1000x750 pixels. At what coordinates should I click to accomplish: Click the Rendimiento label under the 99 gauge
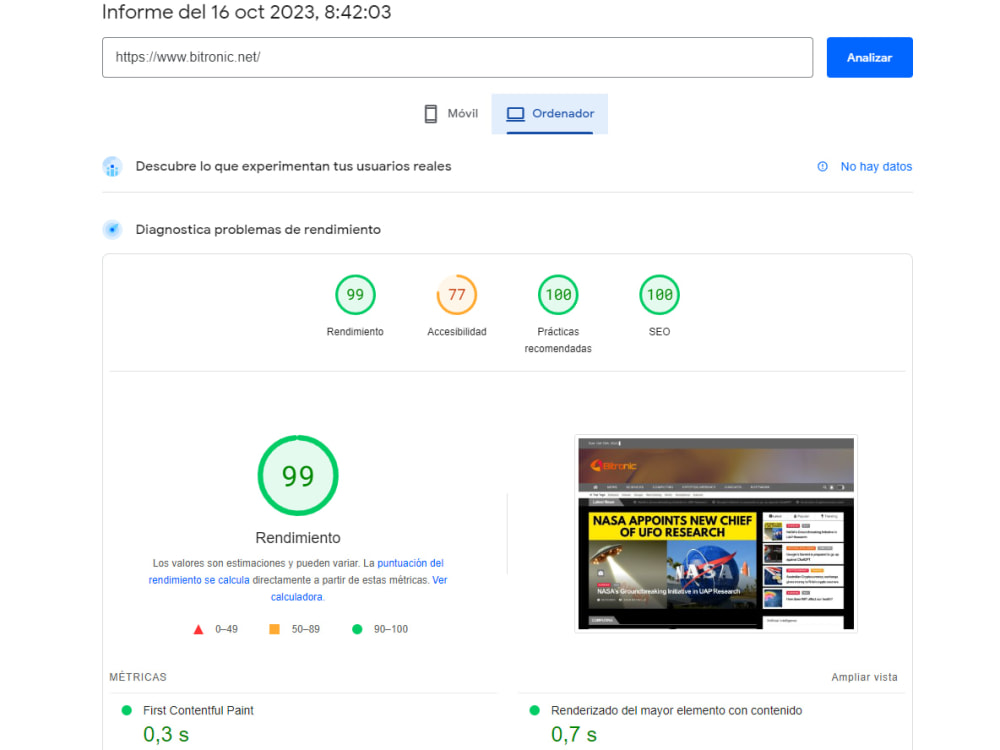[x=298, y=538]
